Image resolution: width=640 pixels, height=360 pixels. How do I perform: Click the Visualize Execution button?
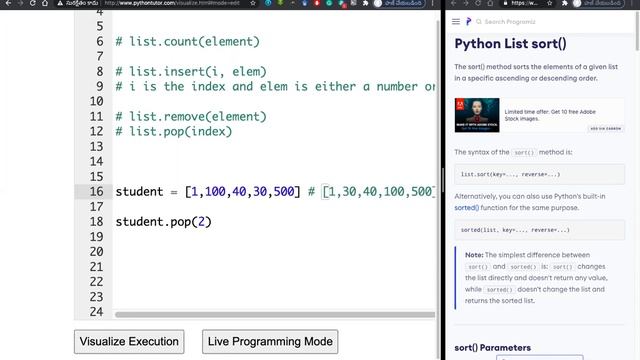129,342
